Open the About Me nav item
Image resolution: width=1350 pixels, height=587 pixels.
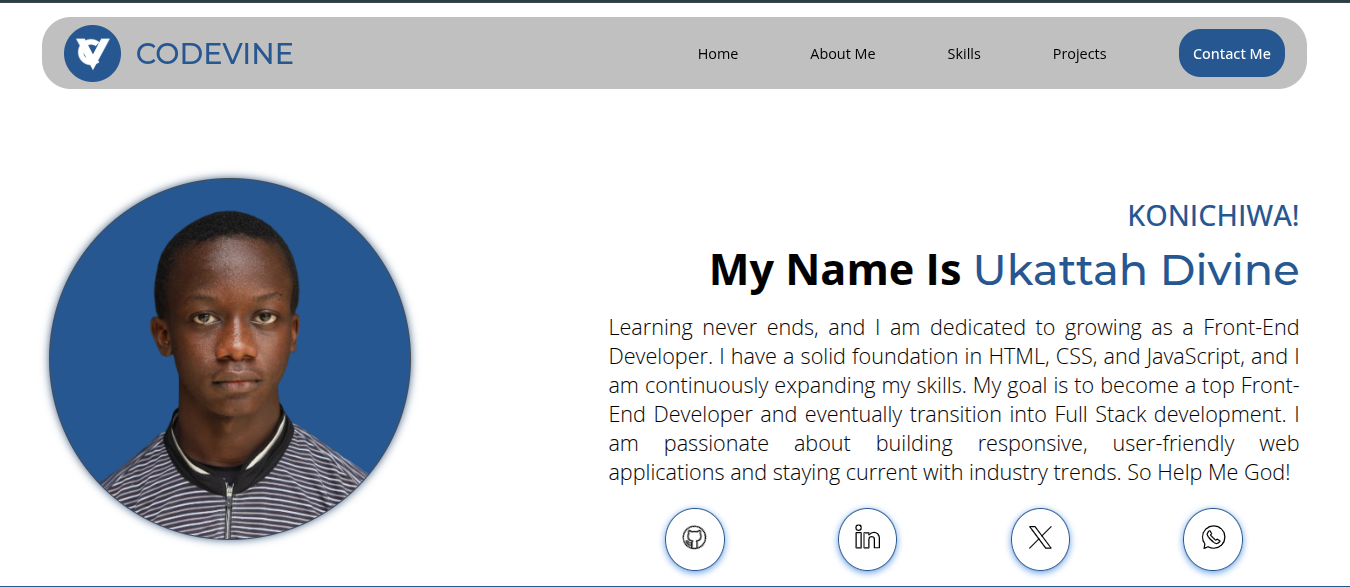842,54
